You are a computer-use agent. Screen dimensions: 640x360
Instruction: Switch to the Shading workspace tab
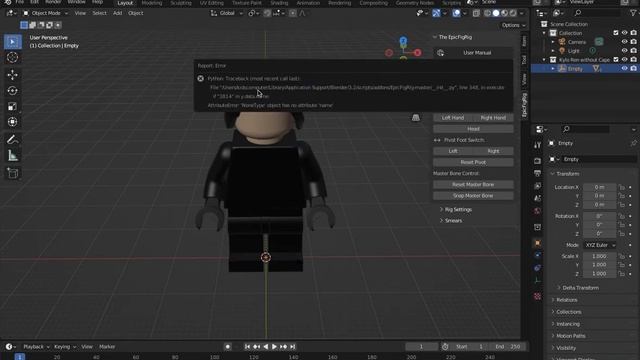pyautogui.click(x=279, y=3)
